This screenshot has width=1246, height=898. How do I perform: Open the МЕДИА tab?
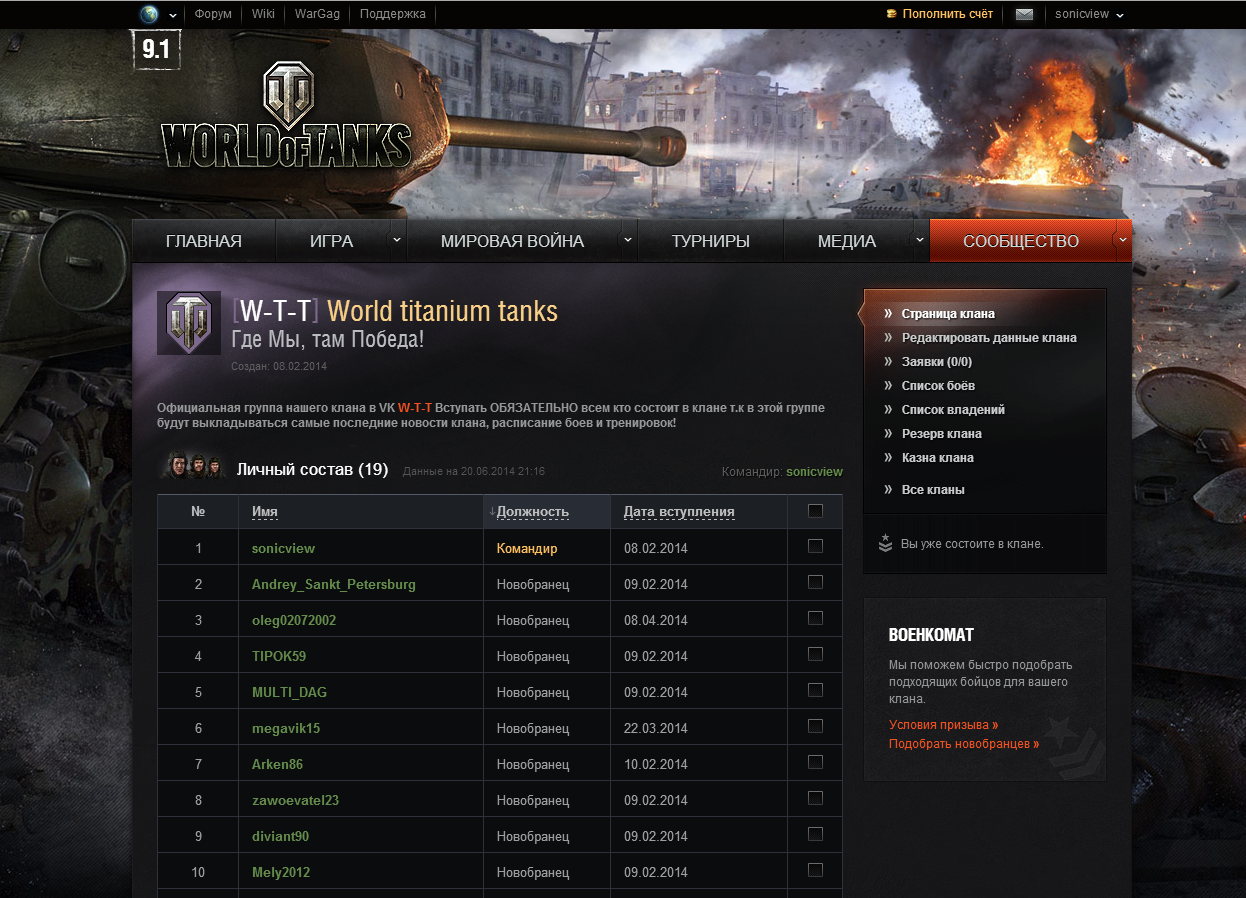847,241
